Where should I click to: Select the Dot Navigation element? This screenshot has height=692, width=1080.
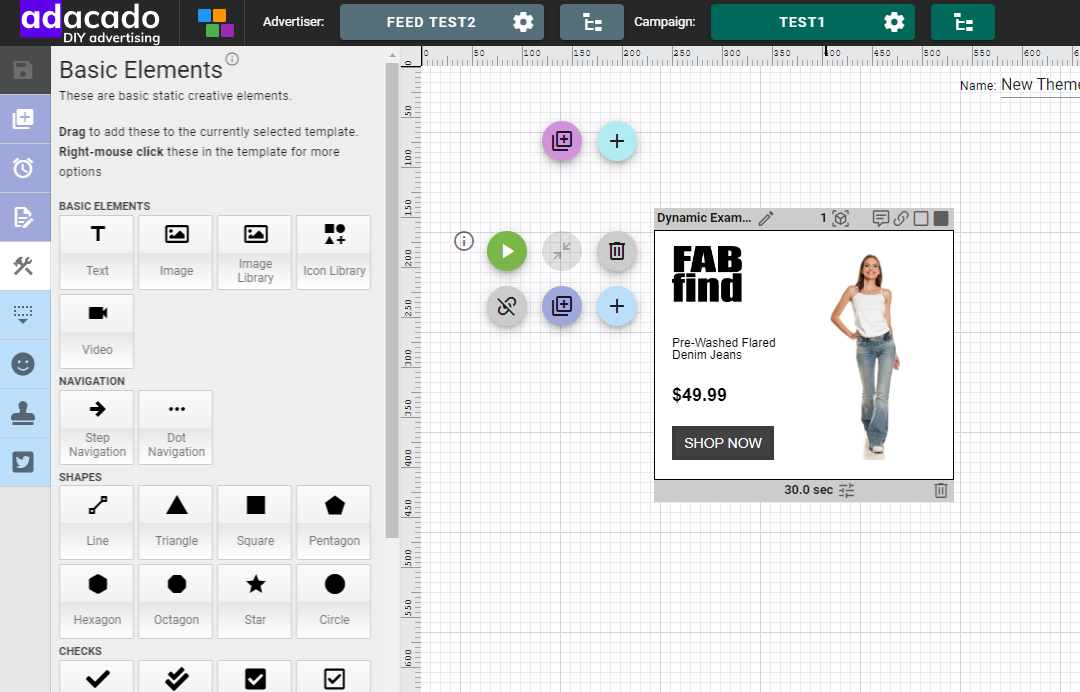point(176,428)
